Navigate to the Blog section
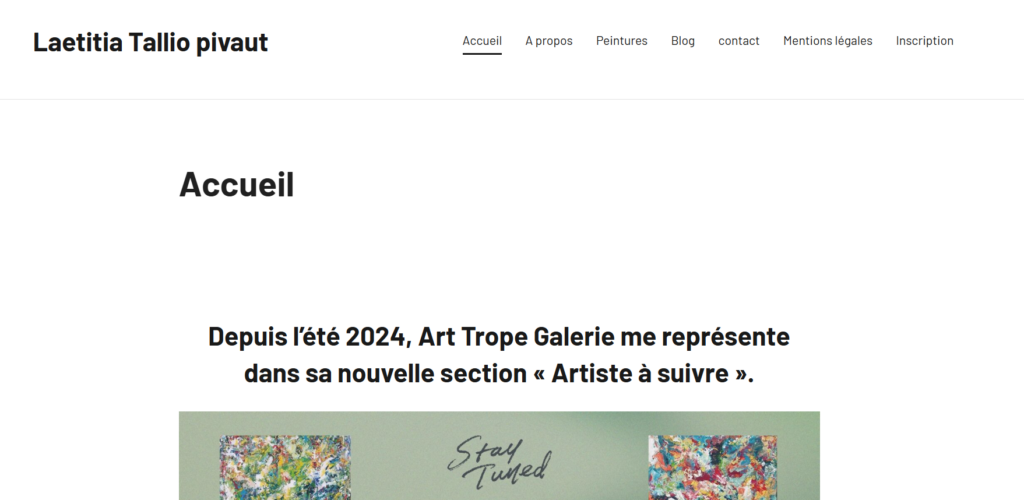 683,41
